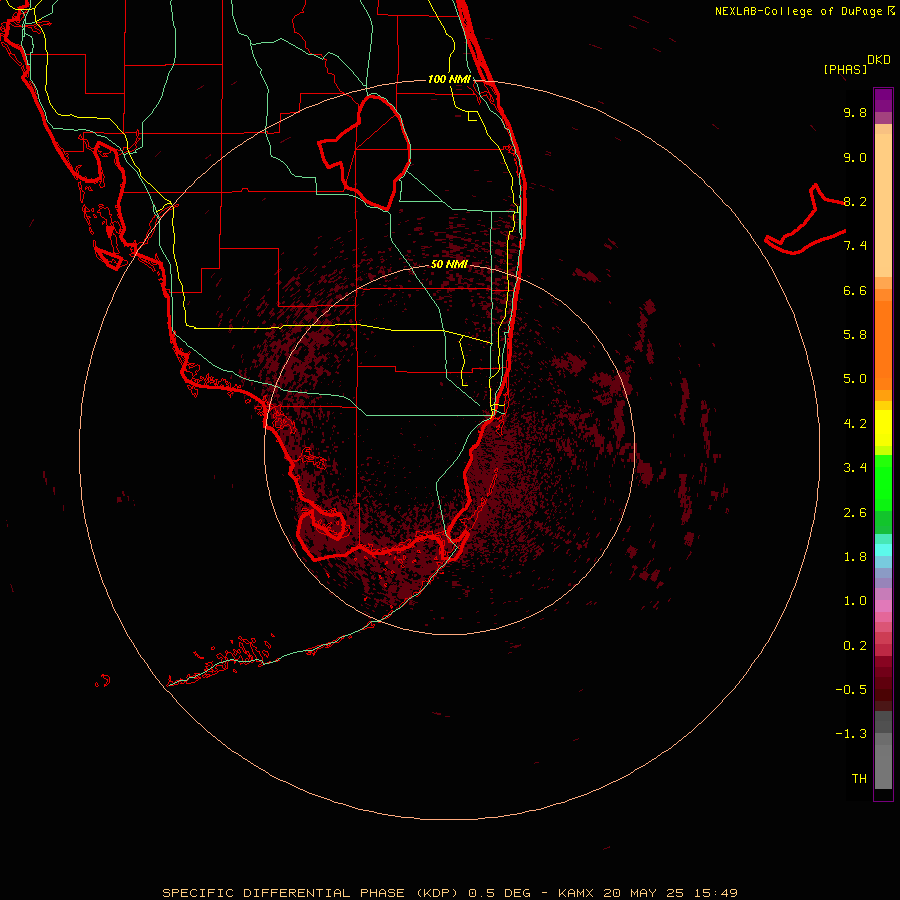Image resolution: width=900 pixels, height=900 pixels.
Task: Click the DKD legend title
Action: (879, 60)
